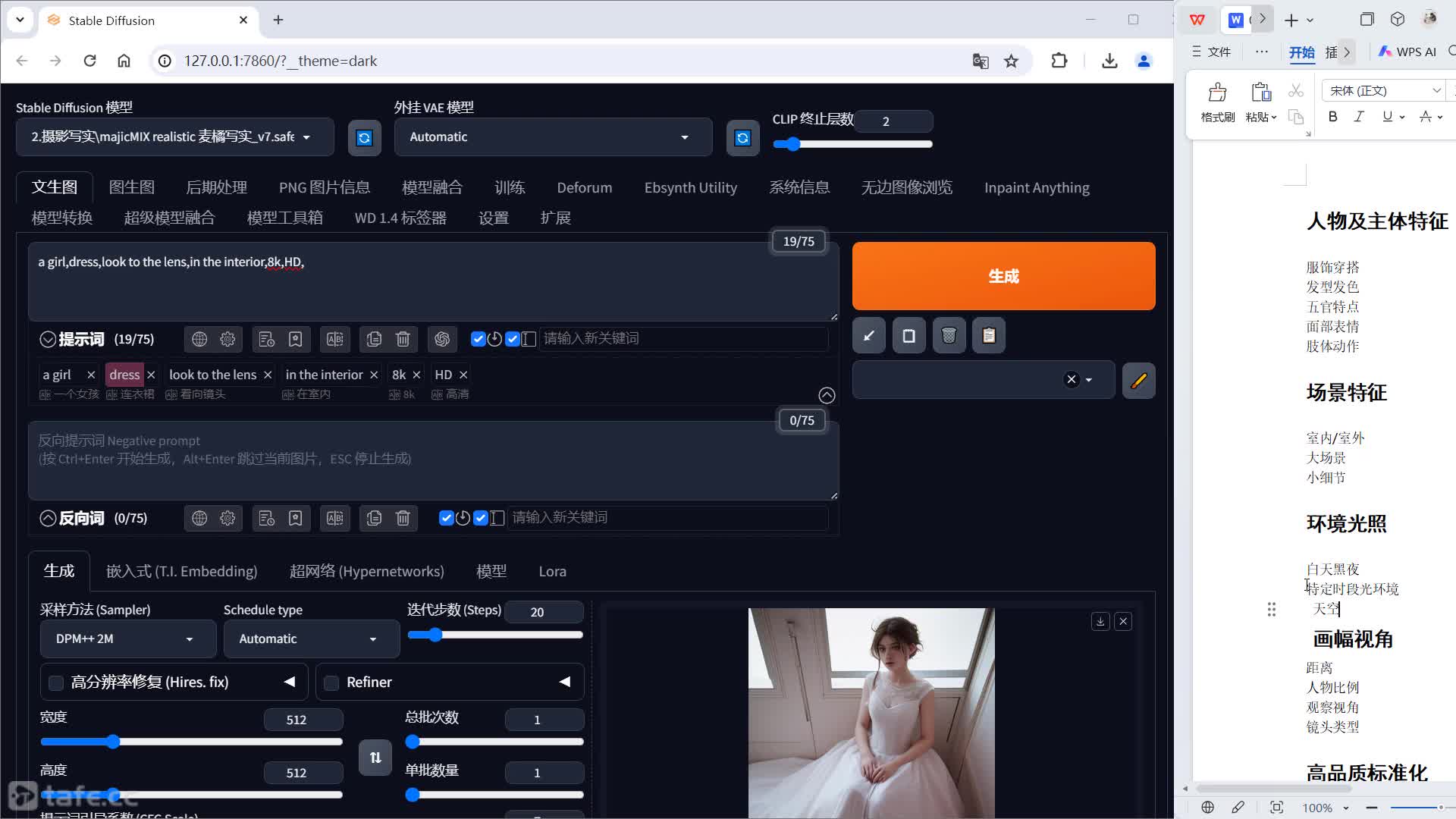Open 设置 settings tab
Screen dimensions: 1456x819
(x=494, y=218)
